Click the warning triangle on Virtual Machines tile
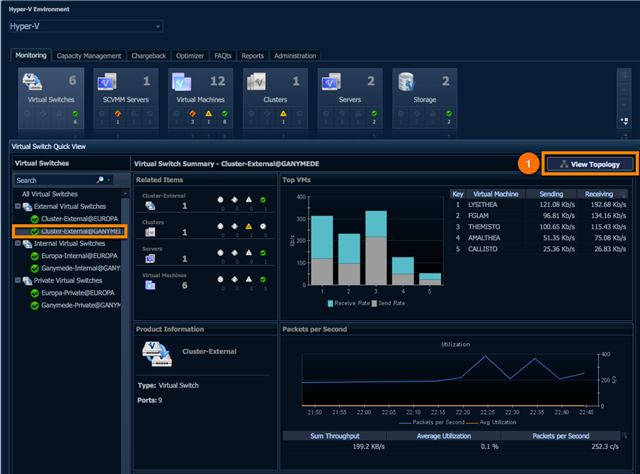Viewport: 640px width, 474px height. (209, 113)
